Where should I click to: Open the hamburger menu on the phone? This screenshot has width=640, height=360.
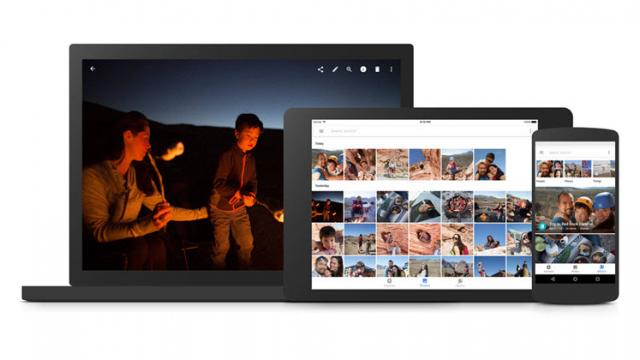(542, 152)
